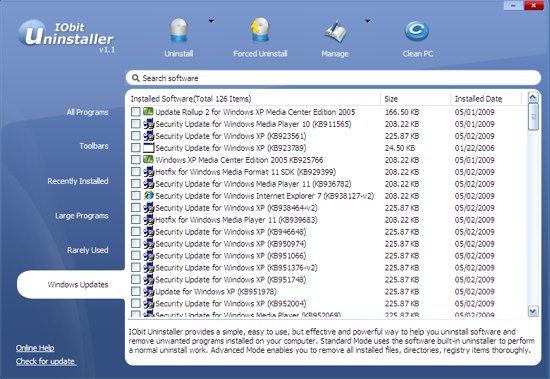Click icon beside Hotfix KB939683
Screen dimensions: 550x379
(148, 219)
